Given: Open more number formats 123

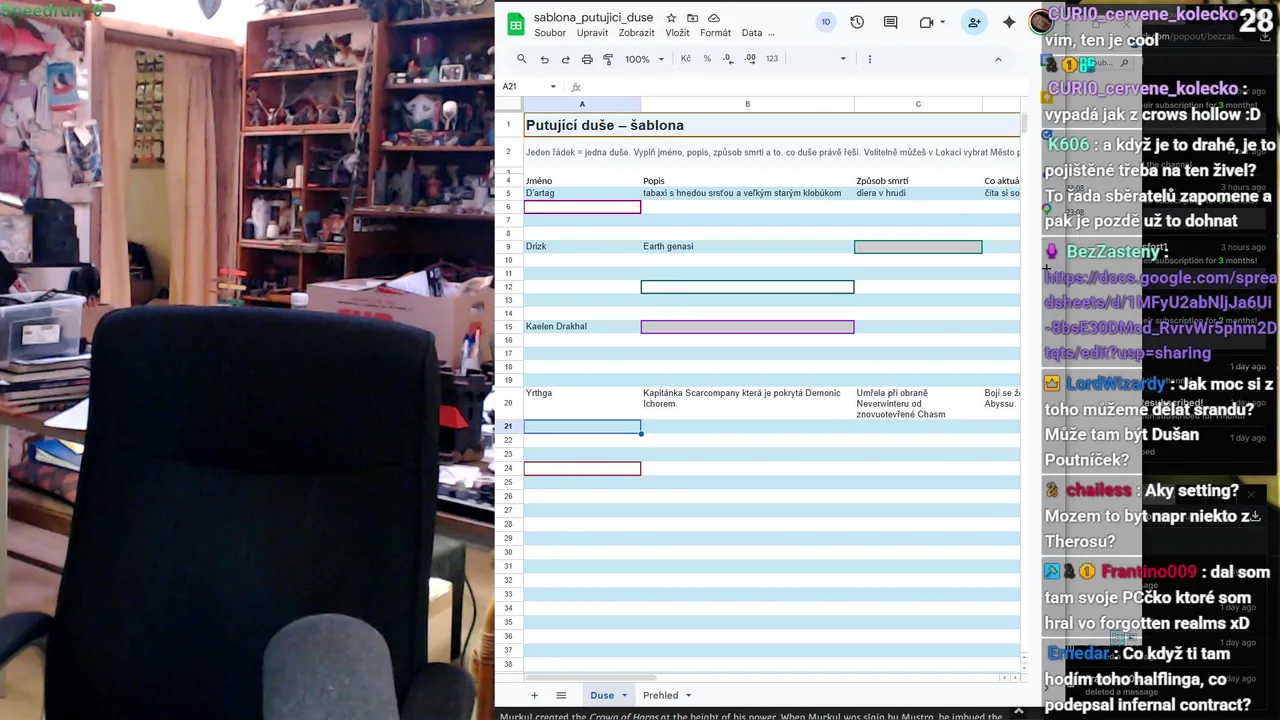Looking at the screenshot, I should pyautogui.click(x=772, y=59).
